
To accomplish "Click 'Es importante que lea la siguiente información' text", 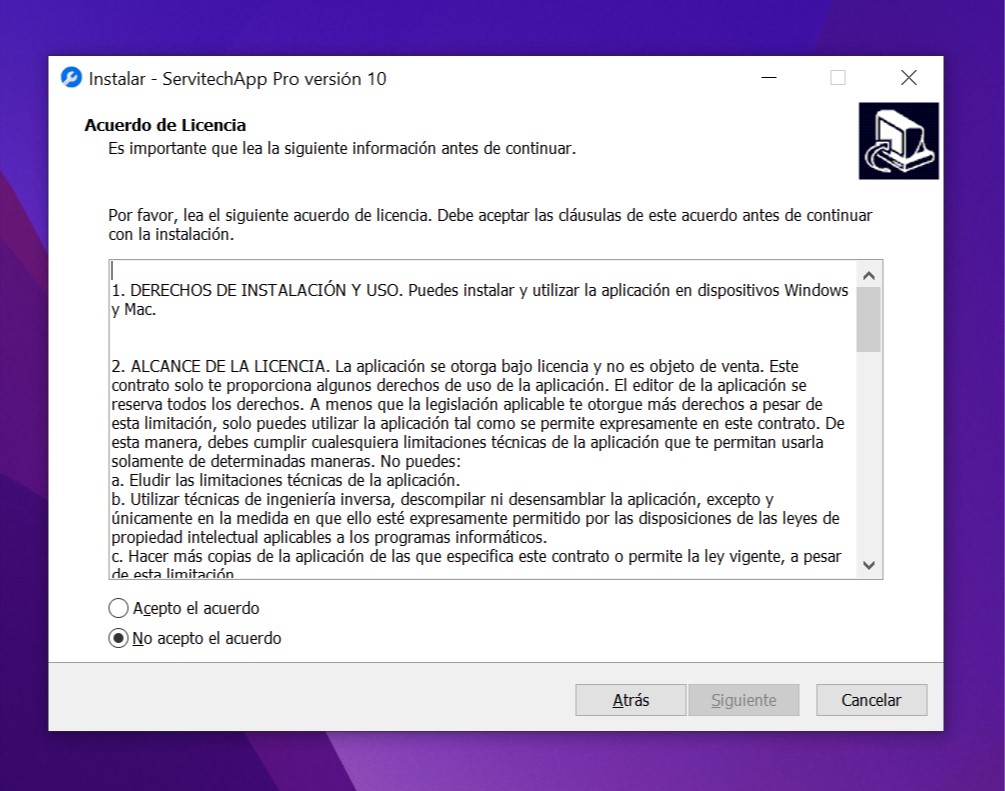I will (342, 149).
